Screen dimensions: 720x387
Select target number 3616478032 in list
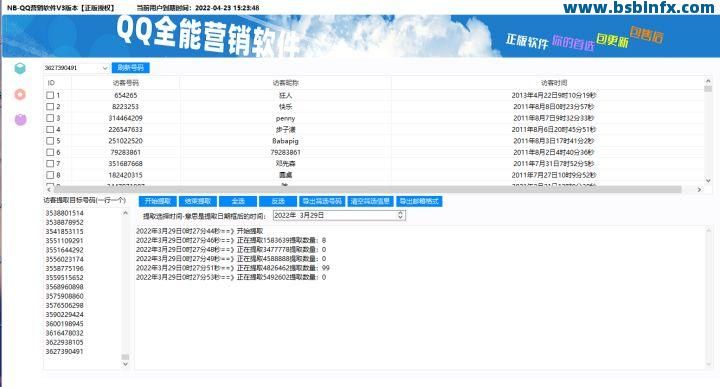64,333
